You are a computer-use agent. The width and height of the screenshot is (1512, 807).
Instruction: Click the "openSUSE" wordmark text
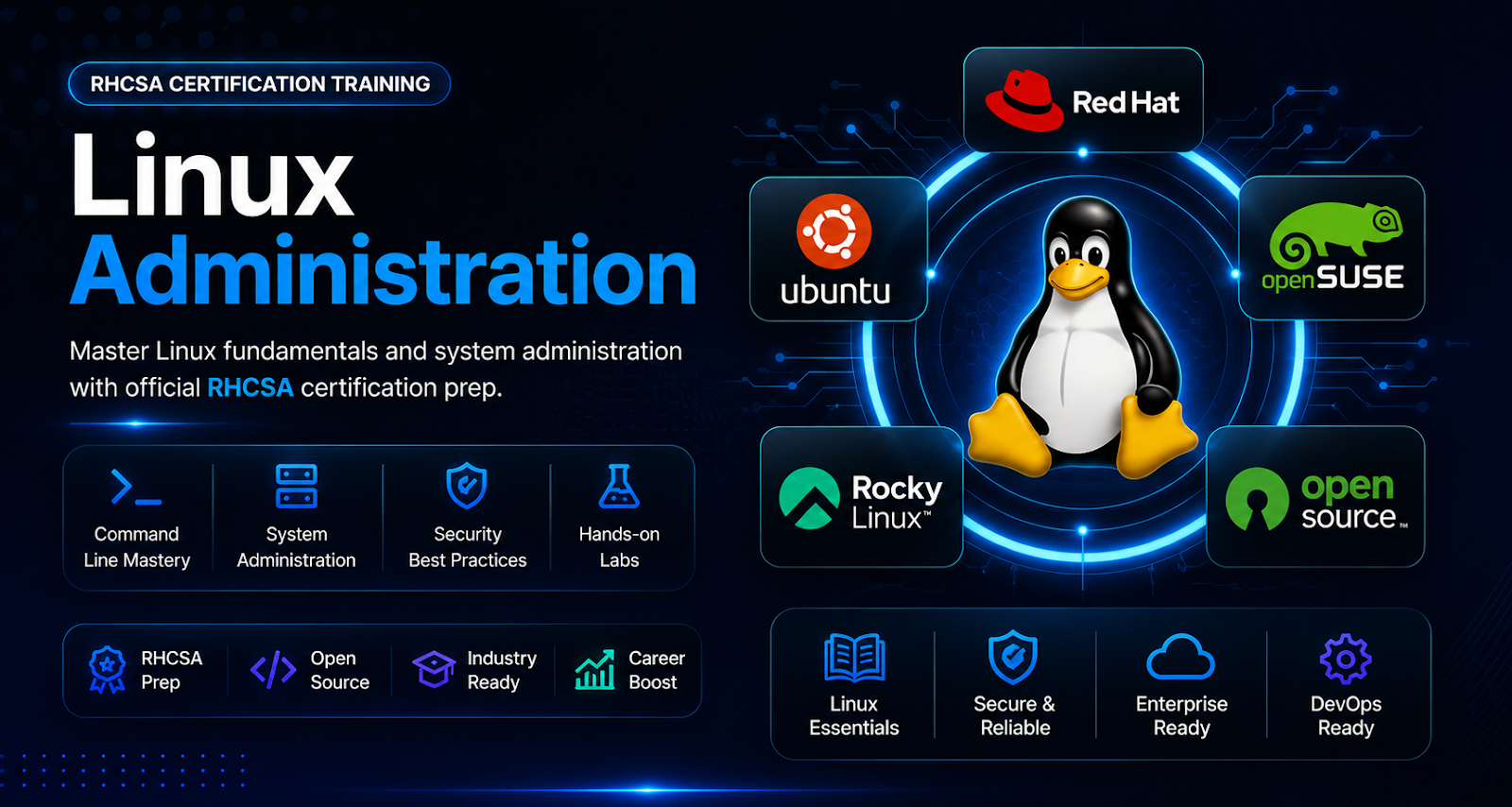[1332, 278]
